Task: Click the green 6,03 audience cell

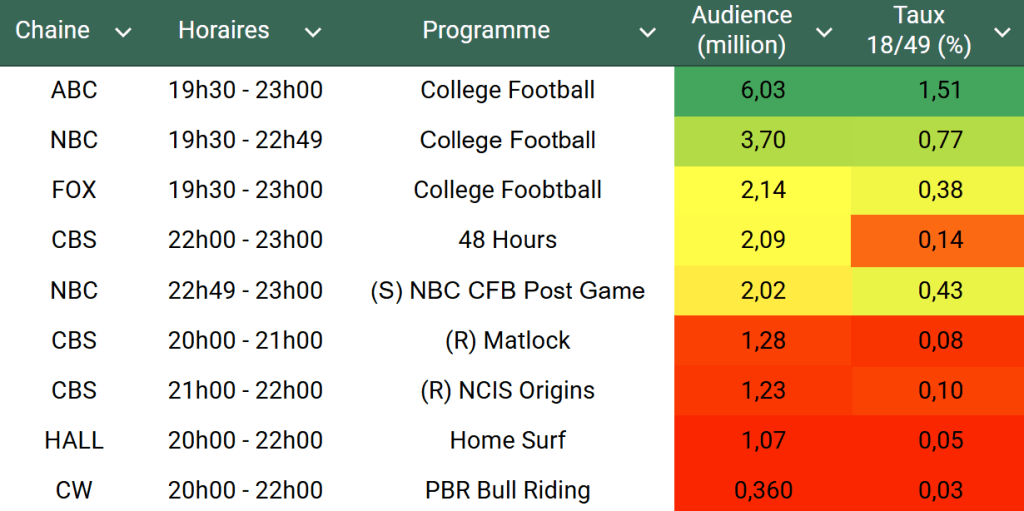Action: [763, 90]
